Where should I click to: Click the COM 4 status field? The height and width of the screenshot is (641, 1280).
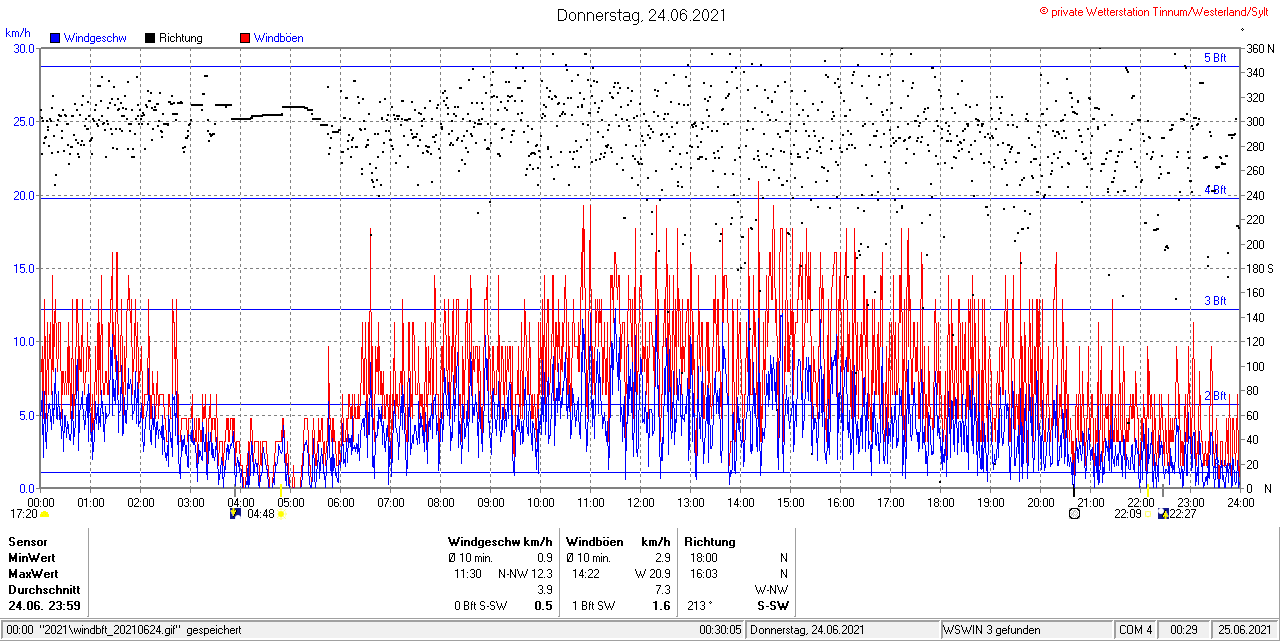click(x=1136, y=630)
